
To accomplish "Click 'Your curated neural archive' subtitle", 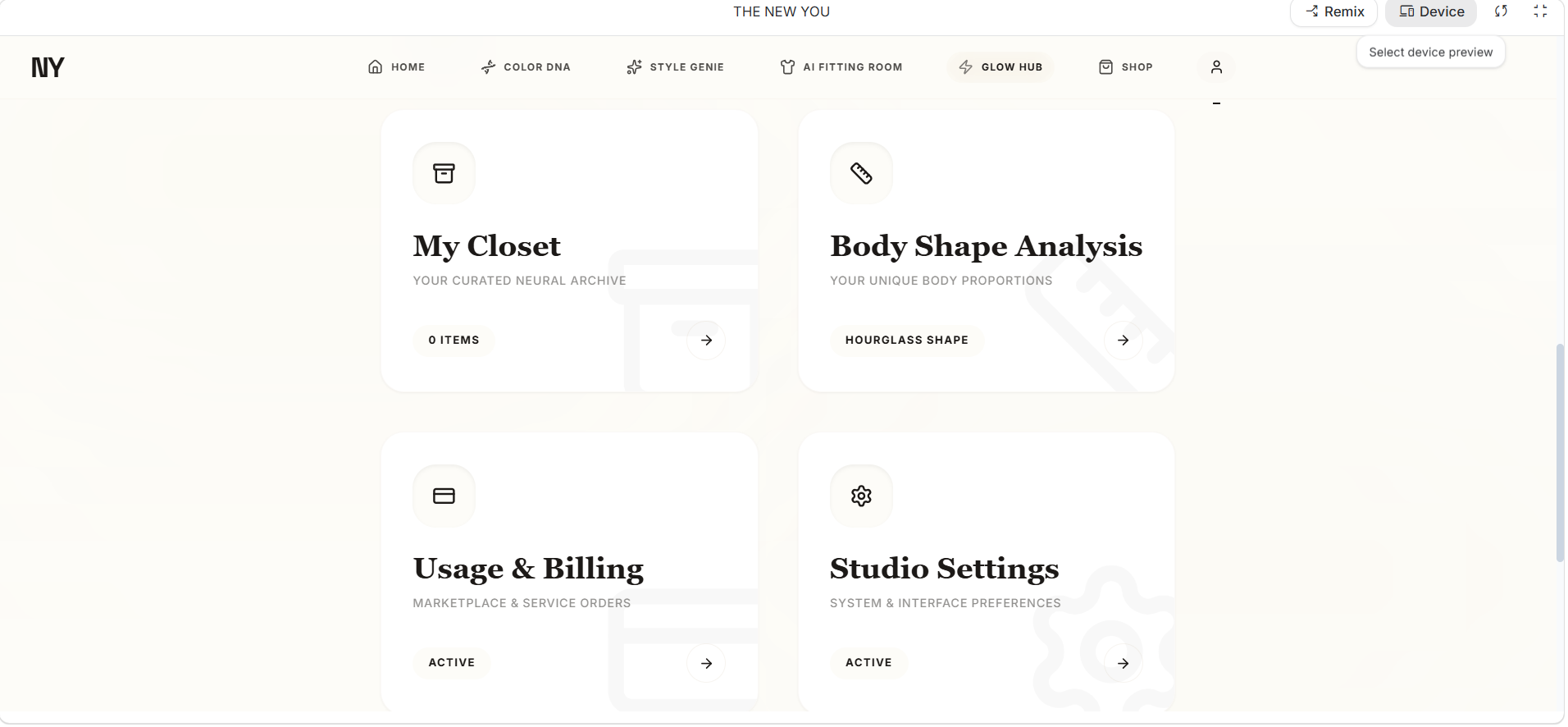I will tap(519, 281).
